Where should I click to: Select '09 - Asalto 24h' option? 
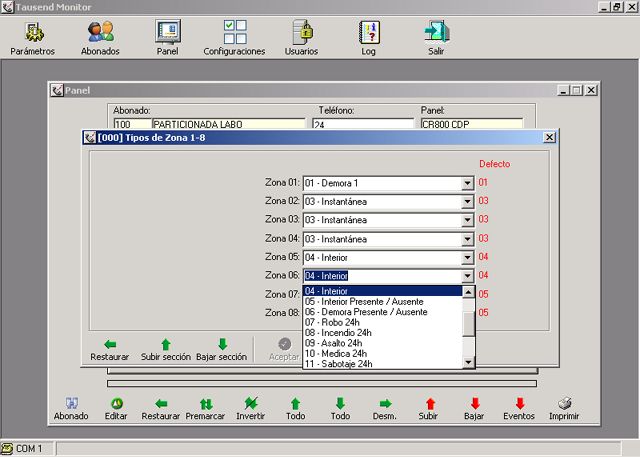pyautogui.click(x=383, y=343)
